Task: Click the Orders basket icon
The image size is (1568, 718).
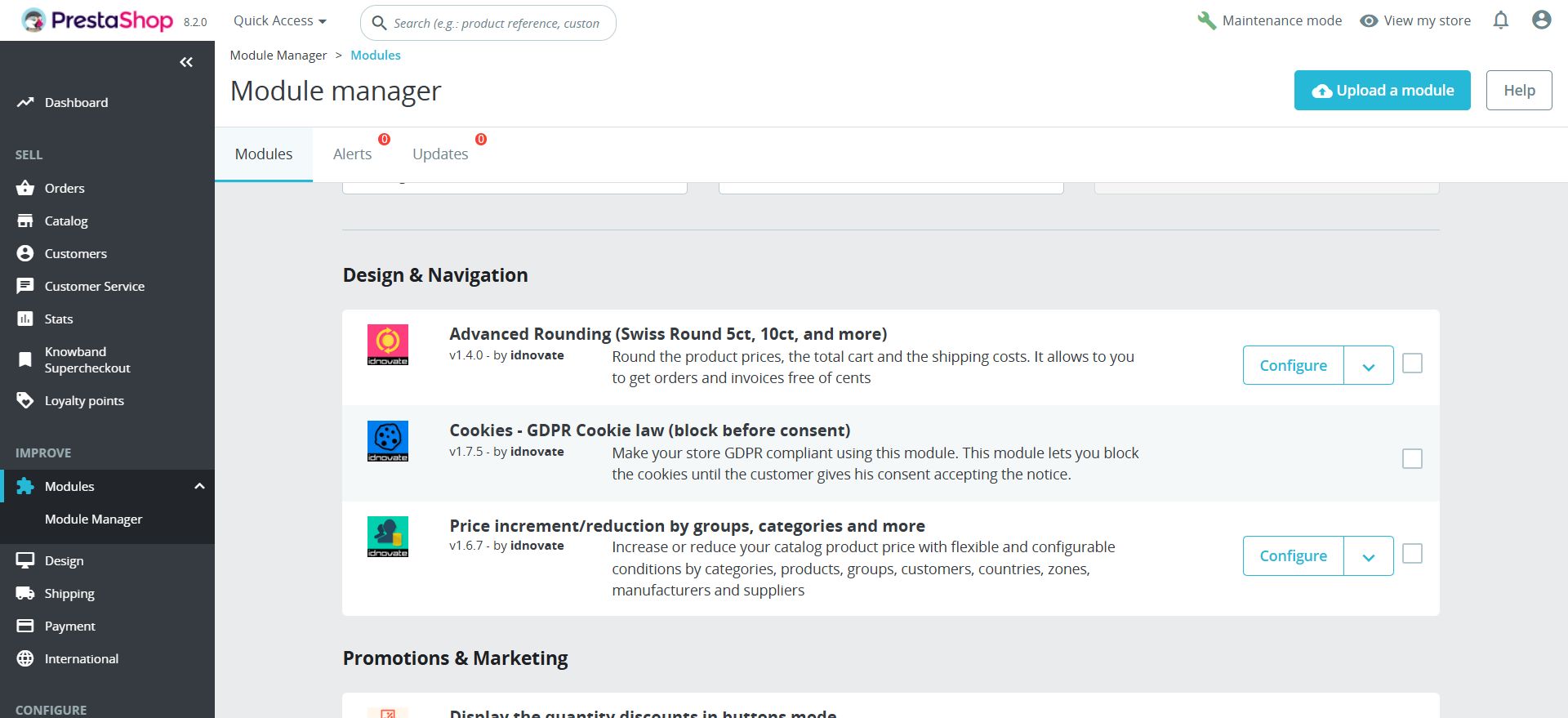Action: pos(25,188)
